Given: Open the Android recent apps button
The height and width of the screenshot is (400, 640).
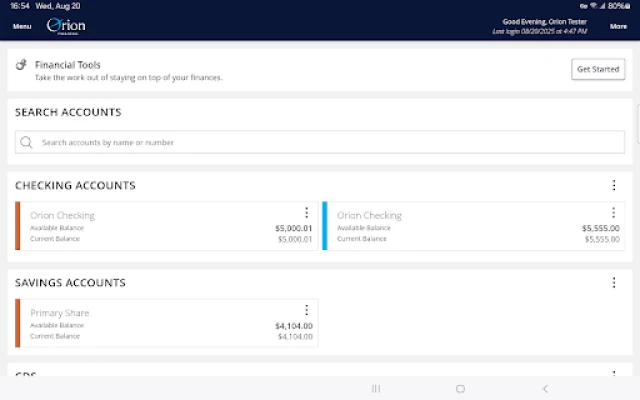Looking at the screenshot, I should (x=376, y=388).
